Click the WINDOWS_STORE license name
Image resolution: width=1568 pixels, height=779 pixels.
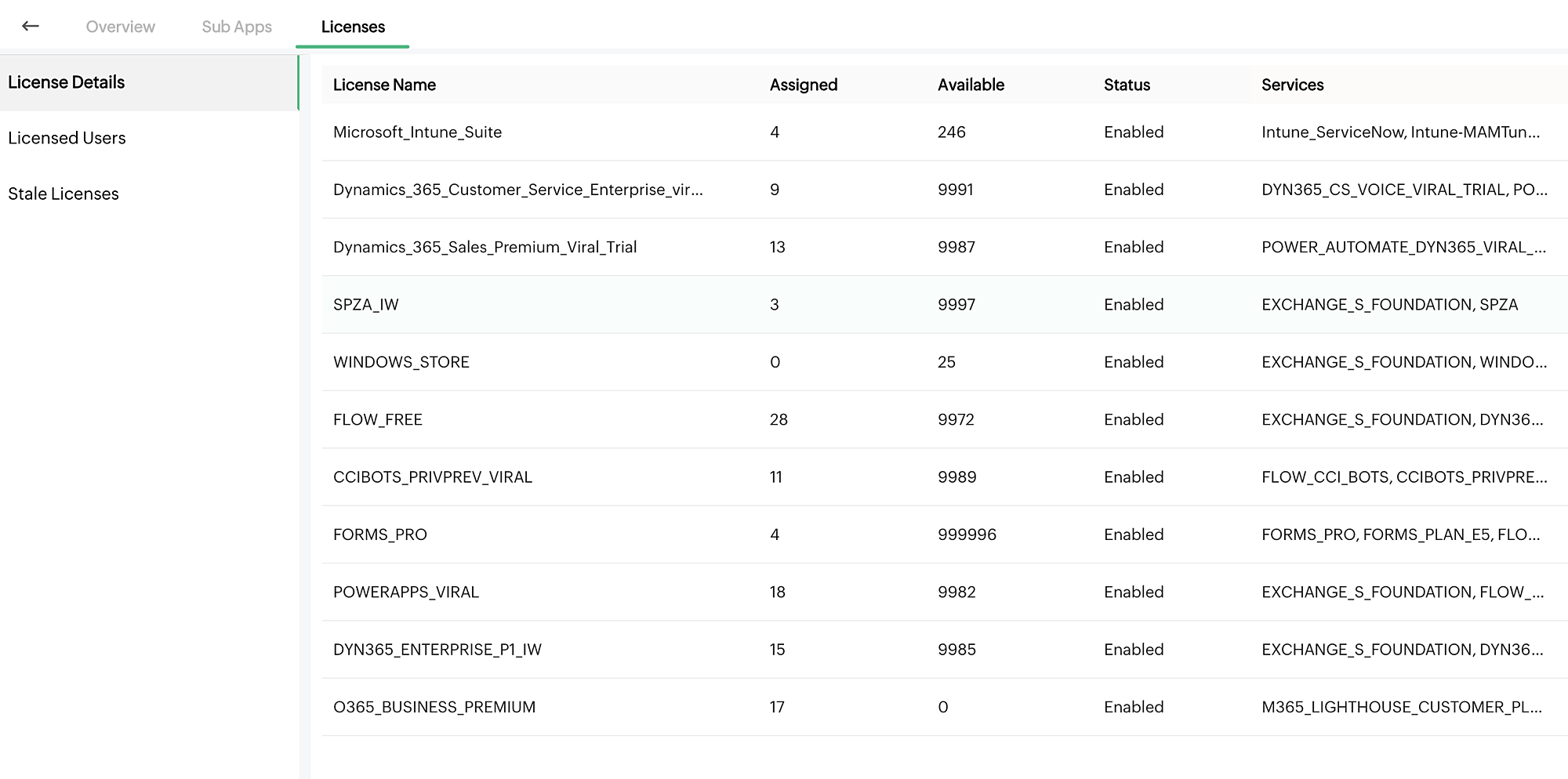tap(401, 362)
